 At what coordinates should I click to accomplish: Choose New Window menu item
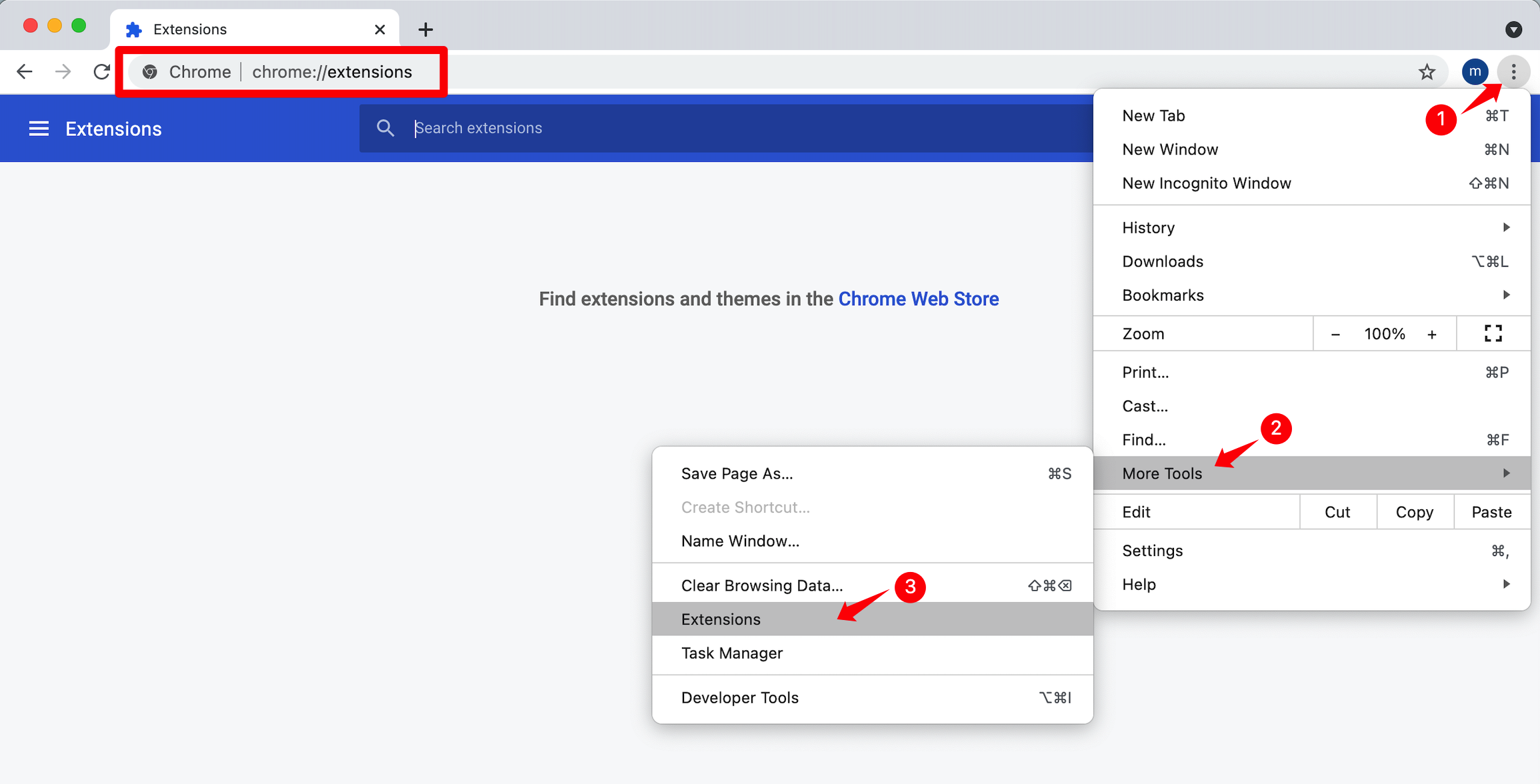pos(1312,149)
